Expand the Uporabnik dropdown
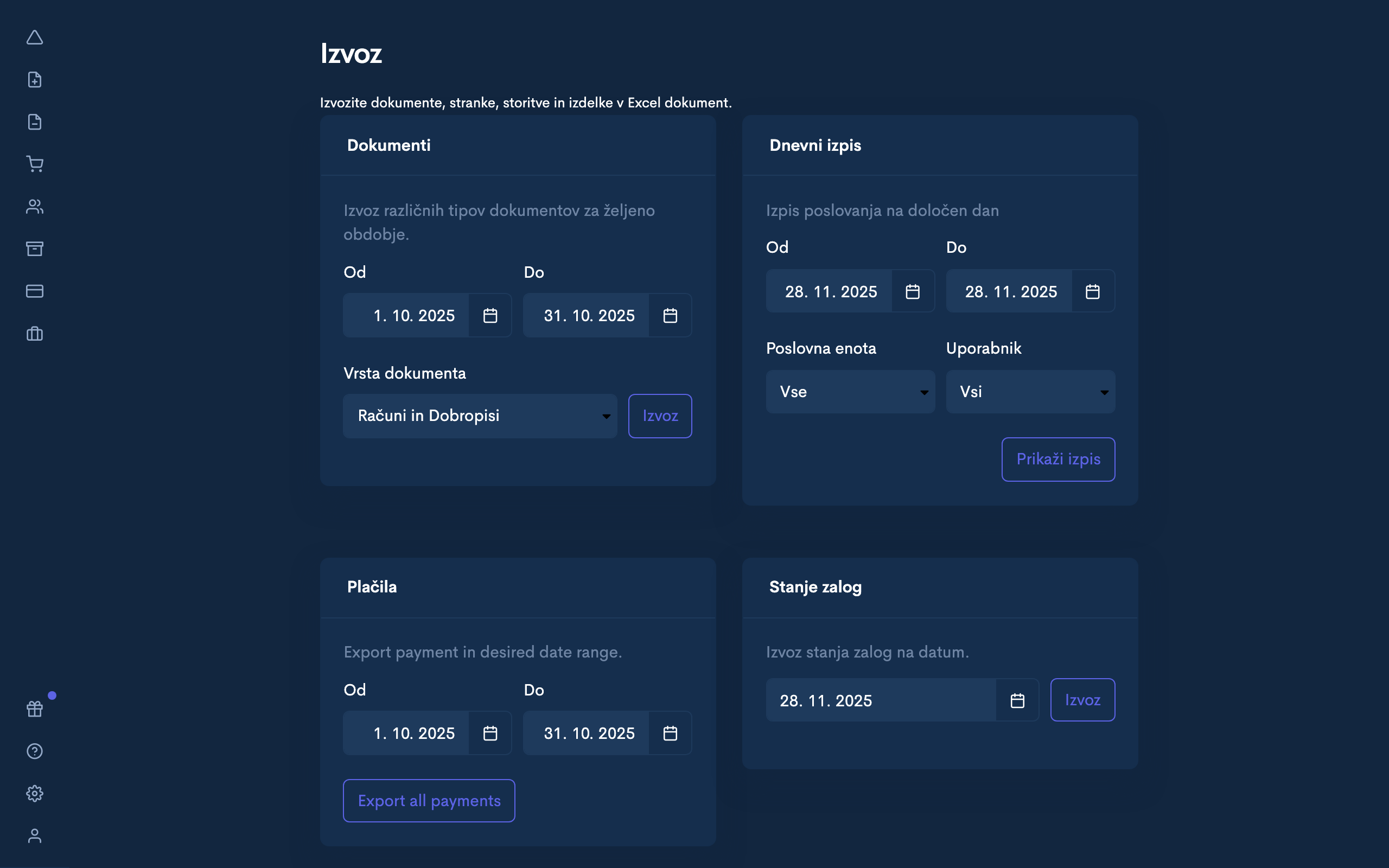The image size is (1389, 868). click(x=1030, y=392)
